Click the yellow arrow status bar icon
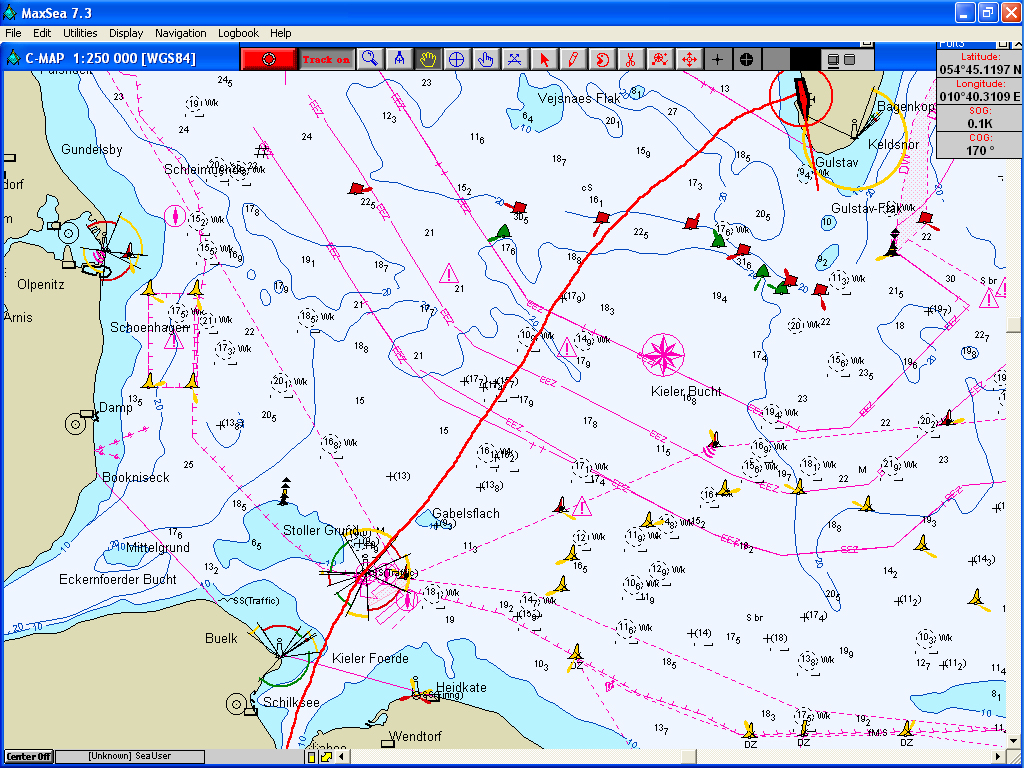The image size is (1024, 768). pyautogui.click(x=326, y=756)
